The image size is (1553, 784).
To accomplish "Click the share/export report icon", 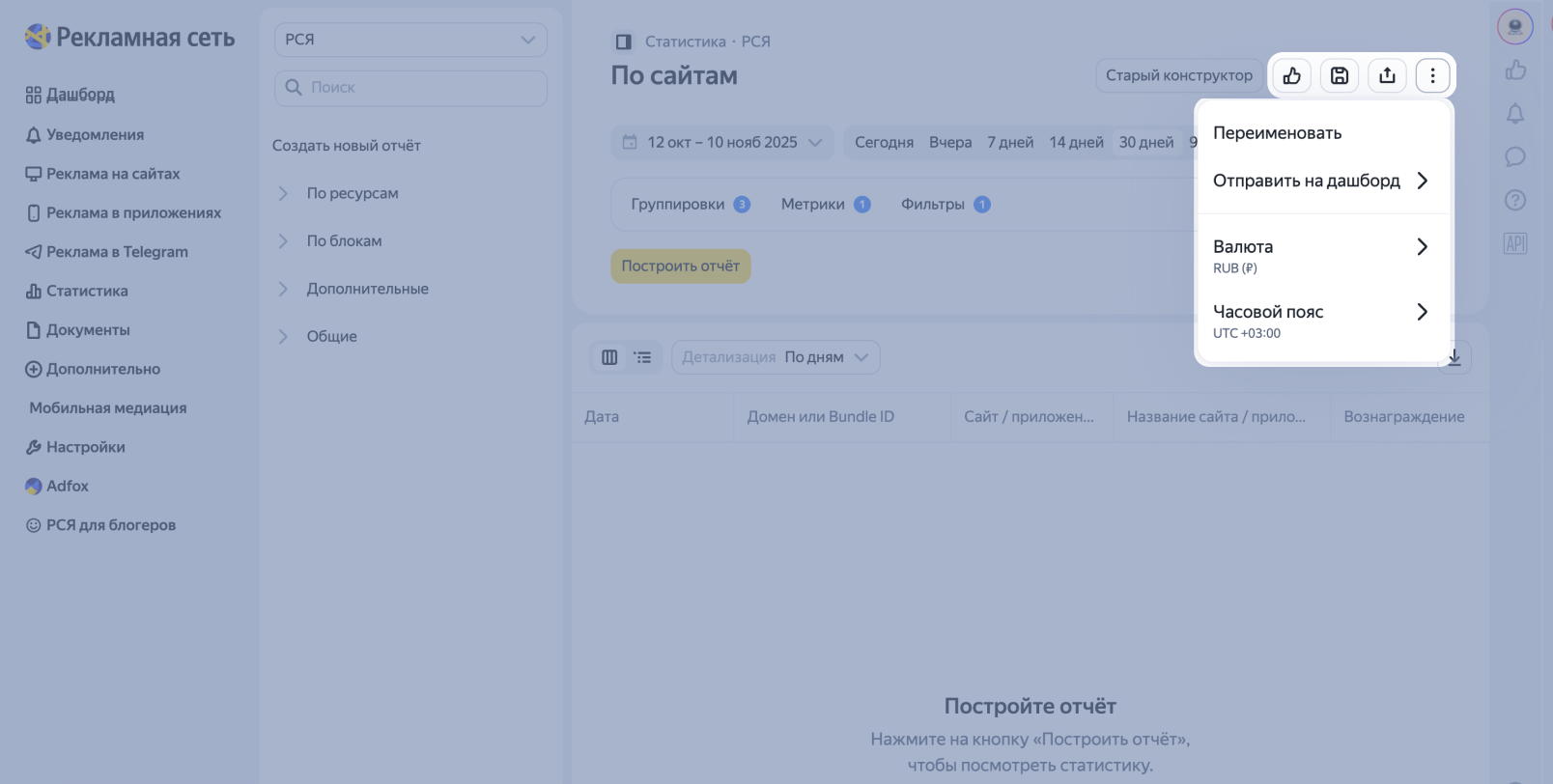I will coord(1387,75).
